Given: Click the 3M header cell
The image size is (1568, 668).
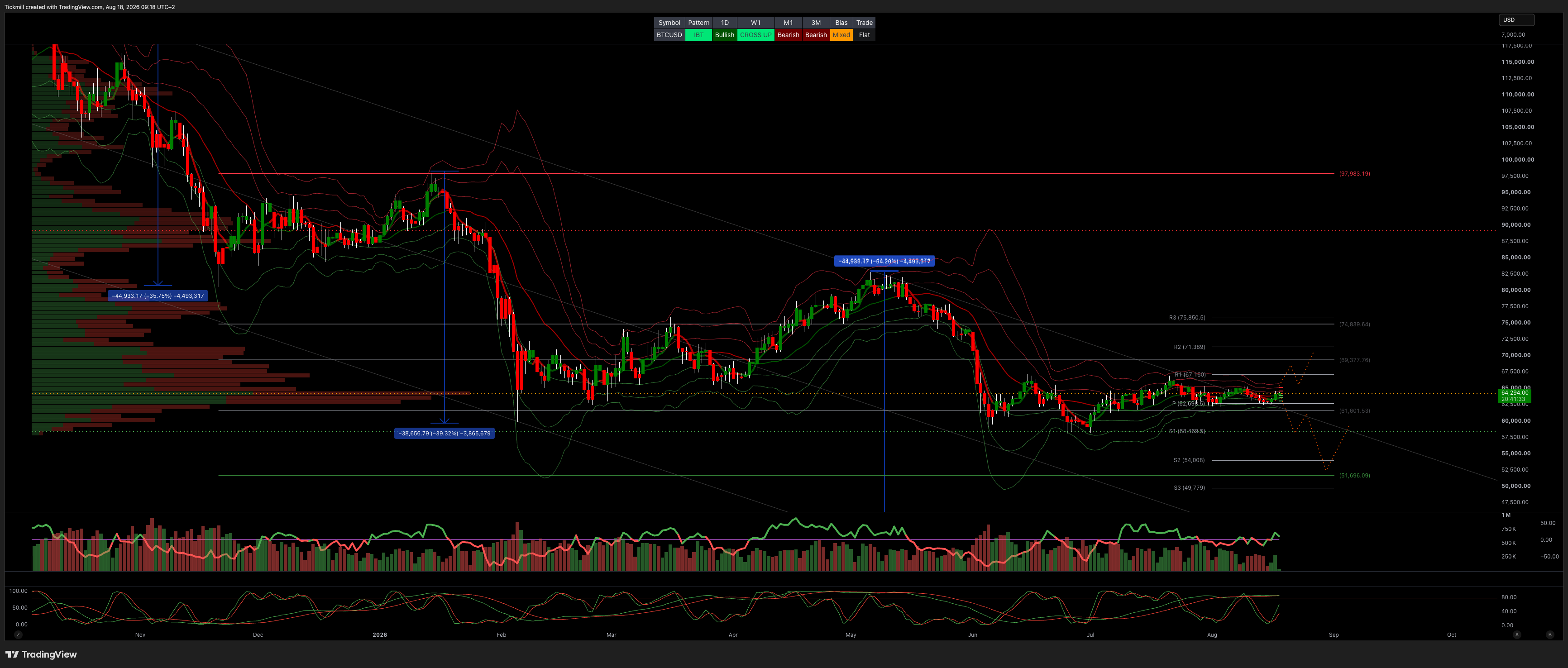Looking at the screenshot, I should [x=816, y=23].
